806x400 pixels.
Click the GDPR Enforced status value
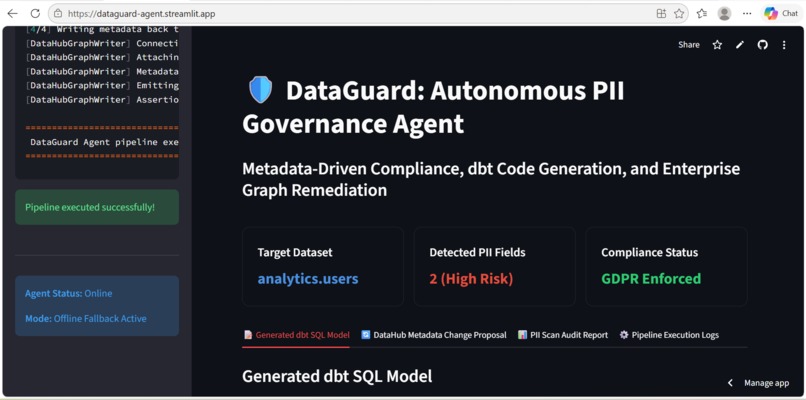(x=651, y=279)
